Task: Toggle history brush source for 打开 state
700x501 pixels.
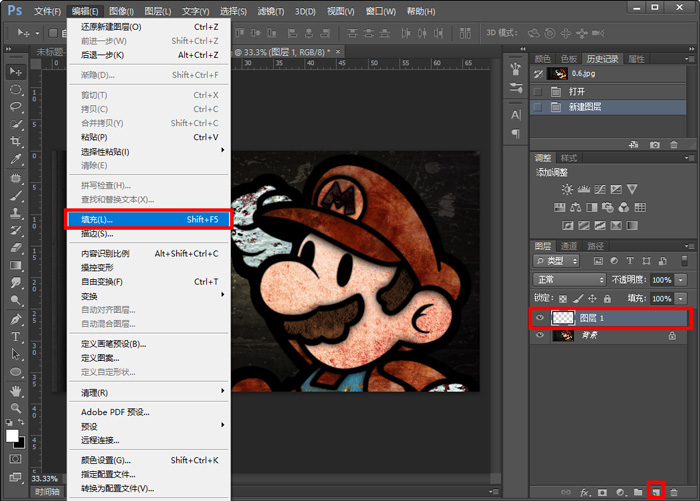Action: [538, 92]
